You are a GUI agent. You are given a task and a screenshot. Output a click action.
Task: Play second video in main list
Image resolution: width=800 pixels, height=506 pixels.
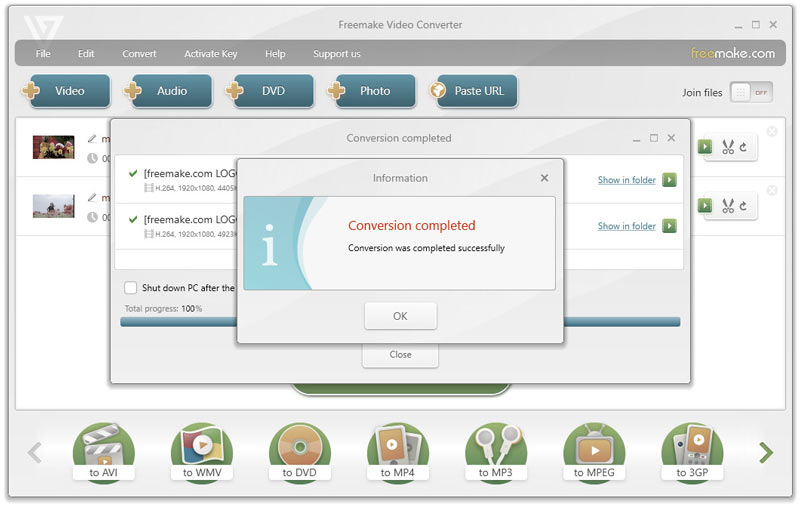705,205
